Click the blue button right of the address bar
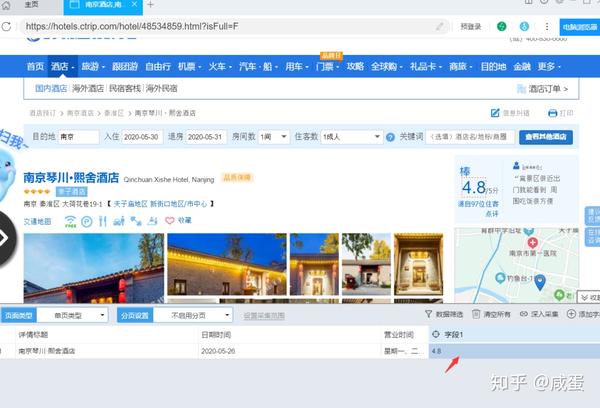600x408 pixels. coord(580,27)
